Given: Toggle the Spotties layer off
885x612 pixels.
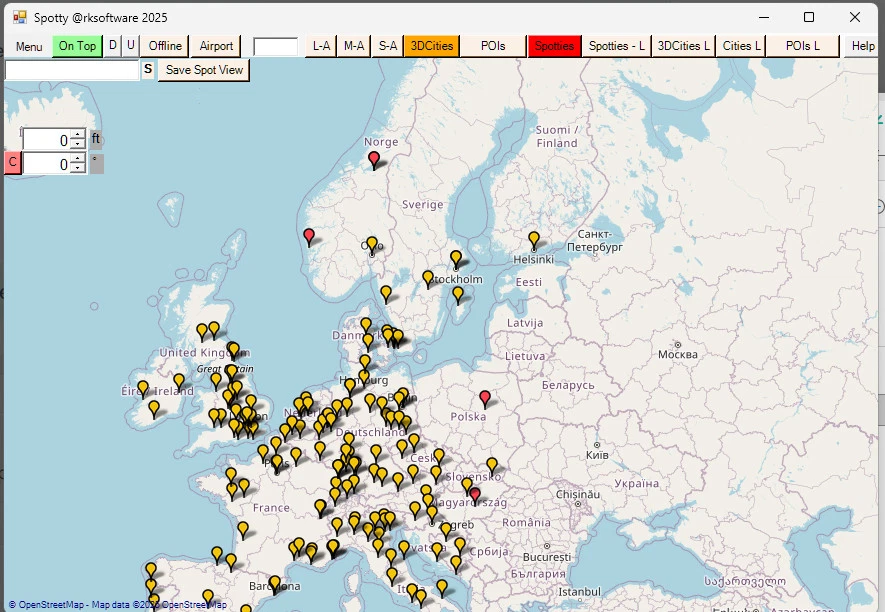Looking at the screenshot, I should [554, 45].
